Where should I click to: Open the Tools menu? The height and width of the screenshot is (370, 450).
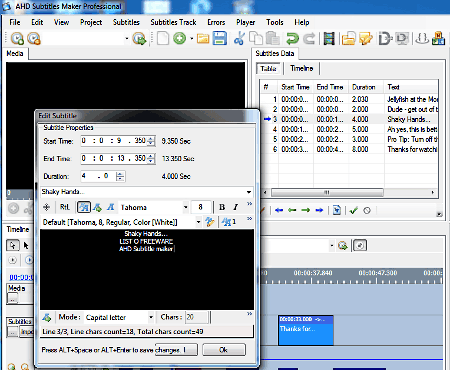pos(275,22)
